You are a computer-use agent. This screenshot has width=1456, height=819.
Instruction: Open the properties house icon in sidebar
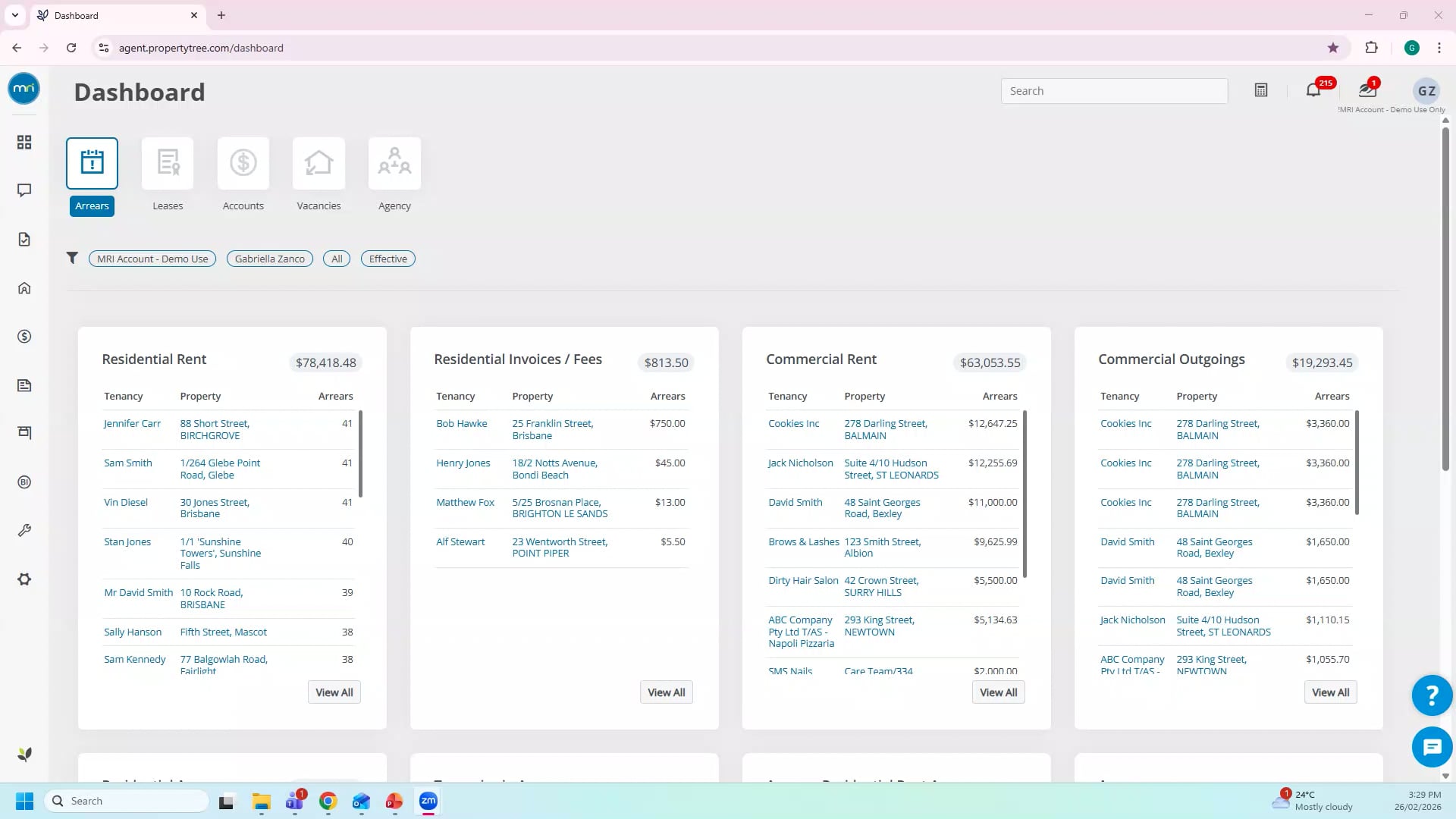pyautogui.click(x=24, y=288)
